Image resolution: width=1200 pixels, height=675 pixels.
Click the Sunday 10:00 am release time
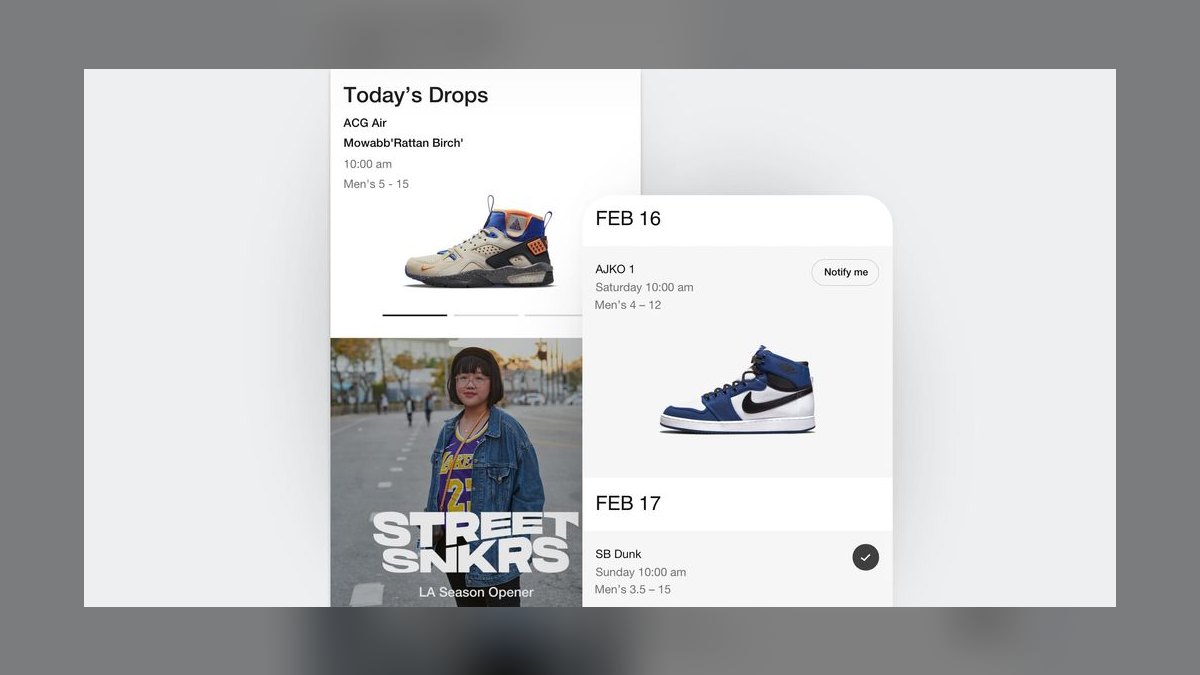click(641, 572)
